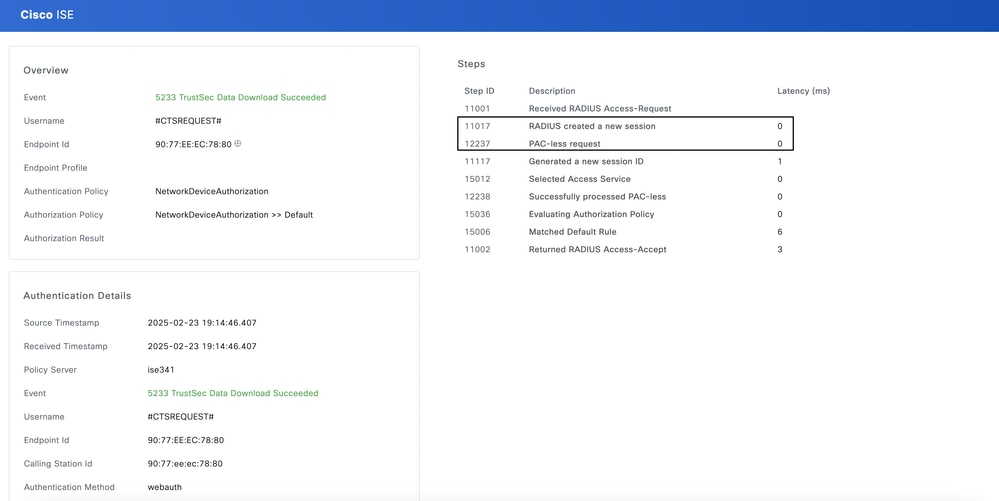
Task: Click the Cisco ISE header title
Action: click(47, 15)
